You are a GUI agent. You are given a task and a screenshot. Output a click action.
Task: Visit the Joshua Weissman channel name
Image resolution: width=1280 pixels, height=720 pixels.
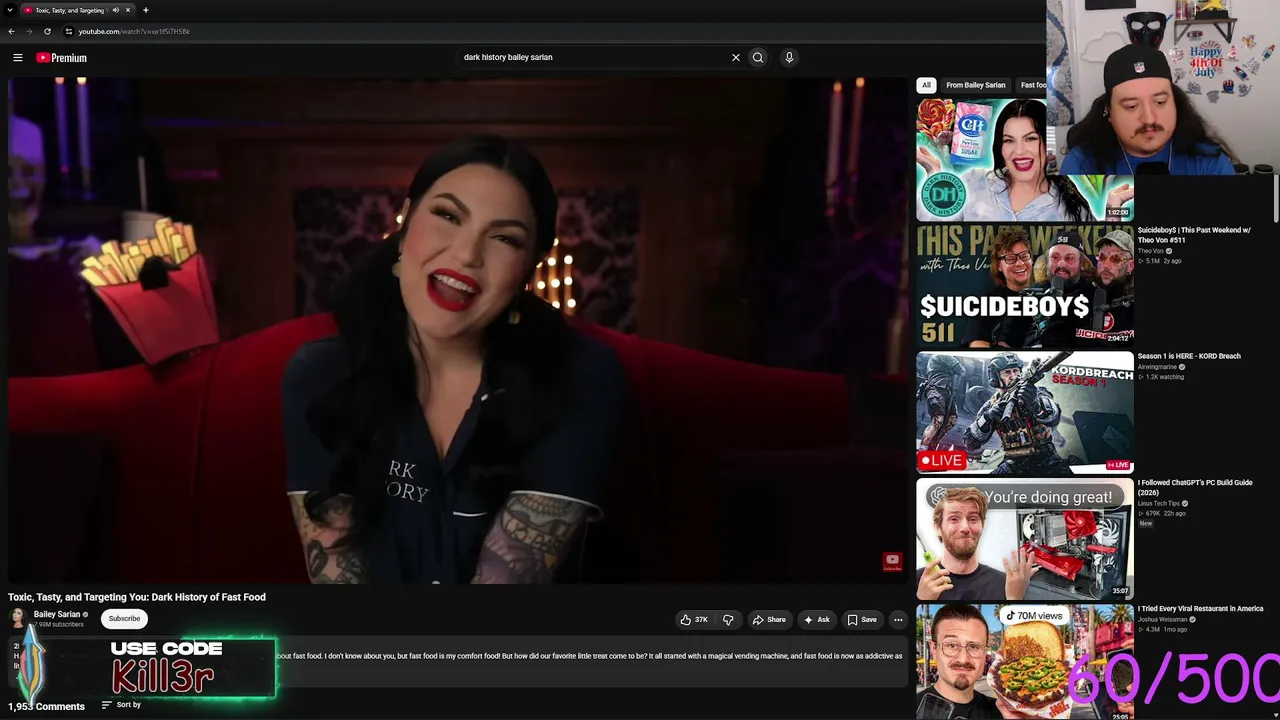1161,619
